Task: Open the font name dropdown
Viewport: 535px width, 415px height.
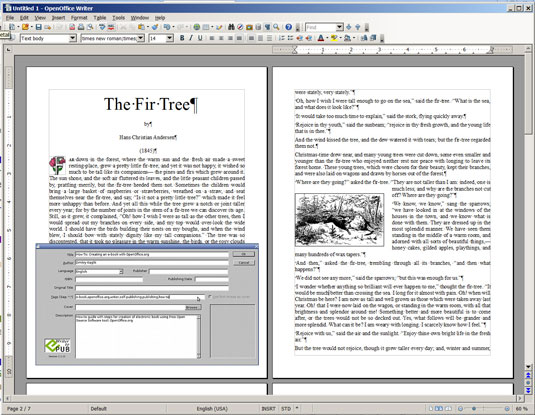Action: pyautogui.click(x=141, y=38)
